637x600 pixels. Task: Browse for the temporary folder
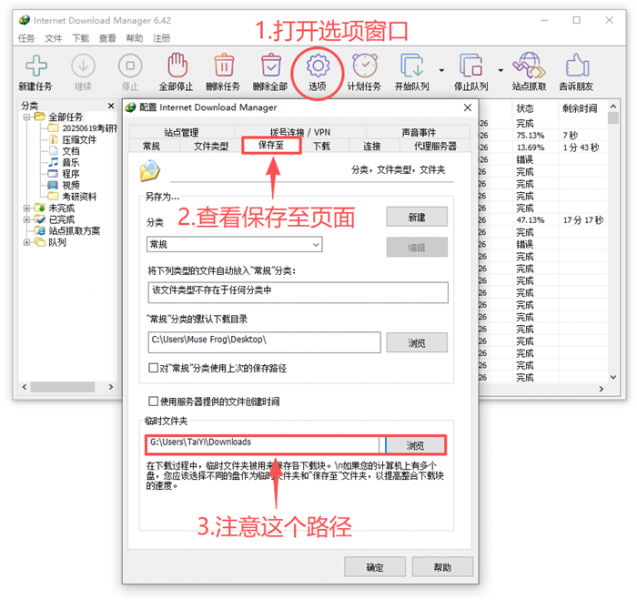415,445
